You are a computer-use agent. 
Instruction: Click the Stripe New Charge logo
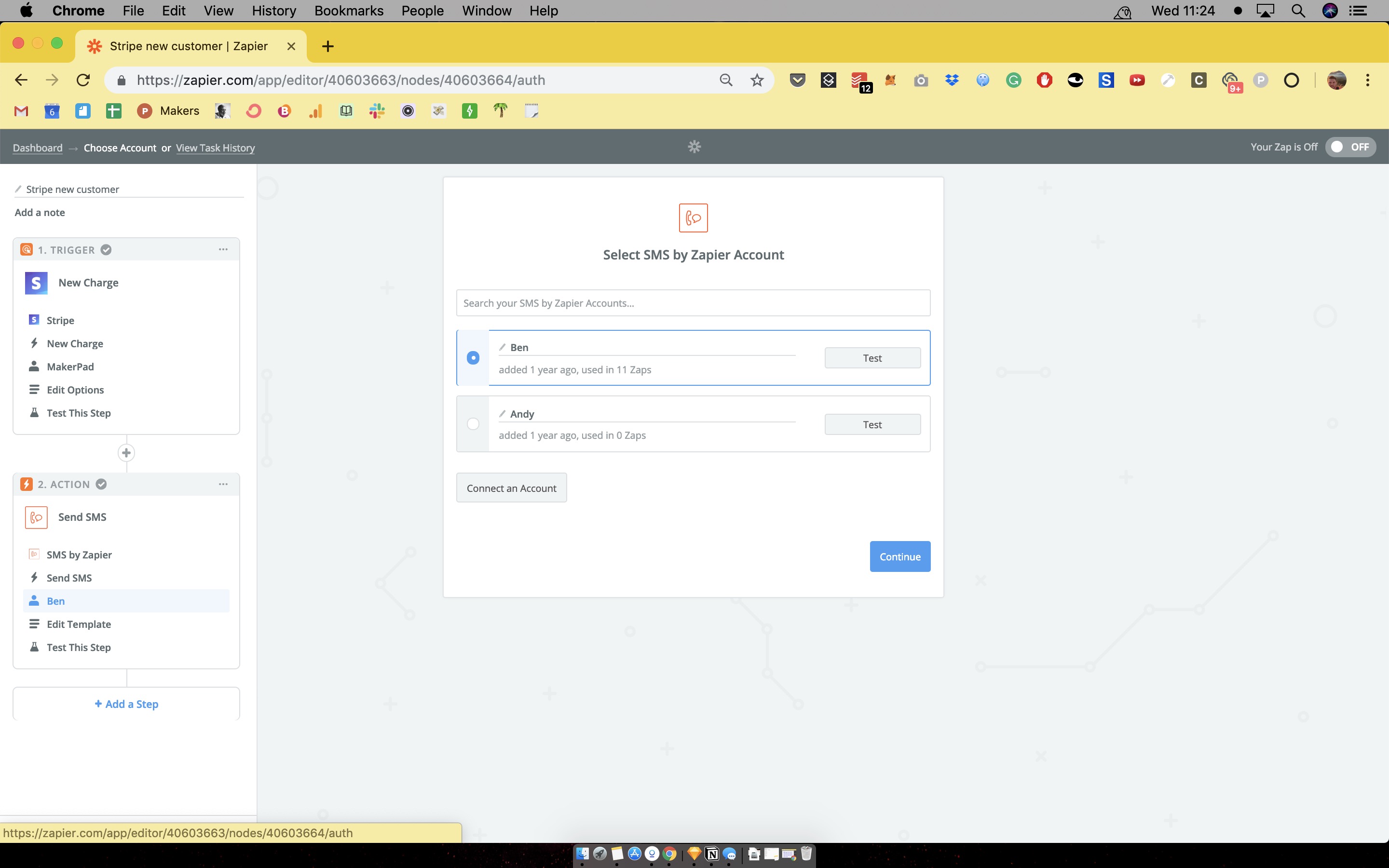pos(36,283)
